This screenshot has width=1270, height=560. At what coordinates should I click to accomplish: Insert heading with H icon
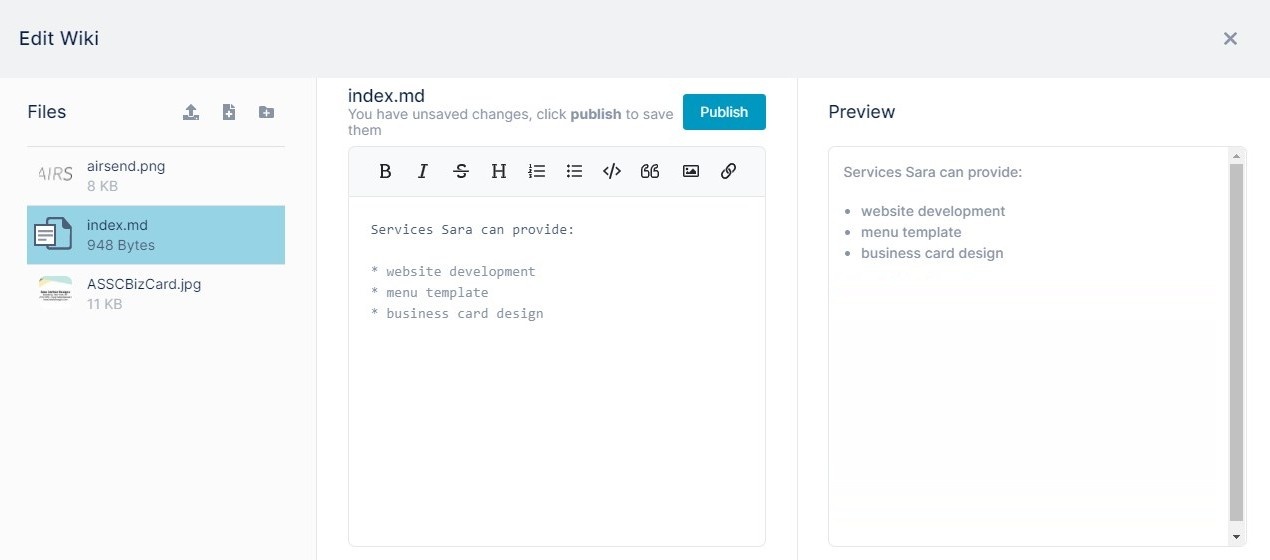click(x=499, y=171)
